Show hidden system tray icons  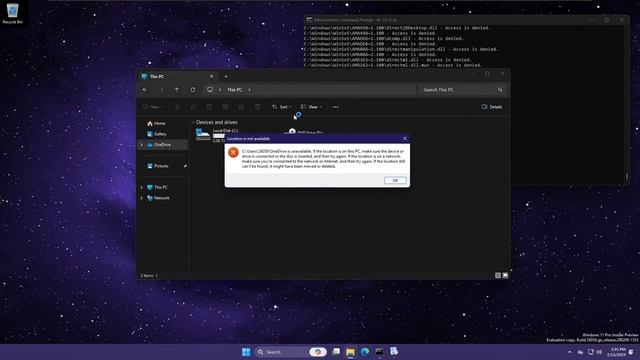[569, 352]
